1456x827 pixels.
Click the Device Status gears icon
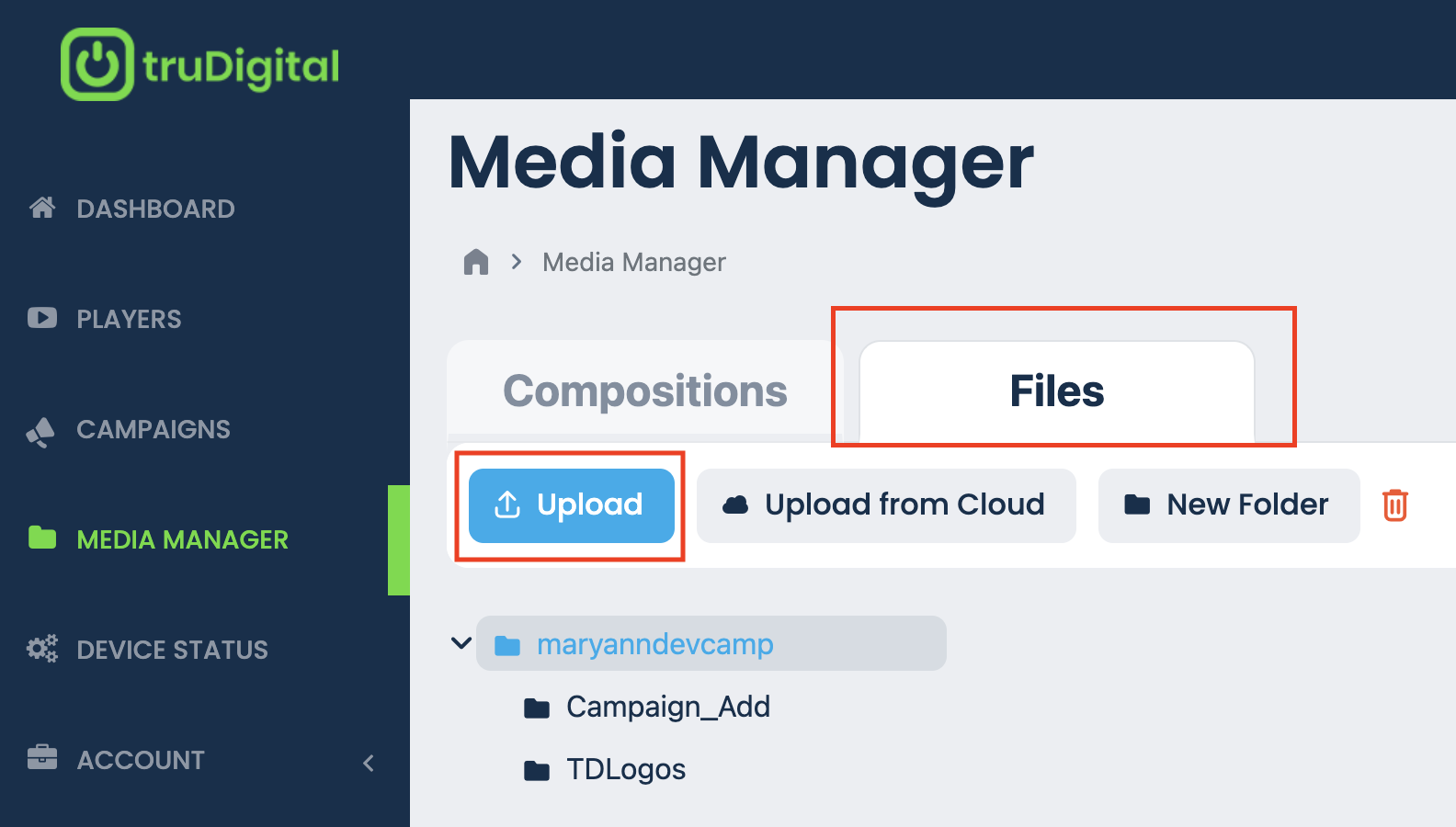click(42, 649)
